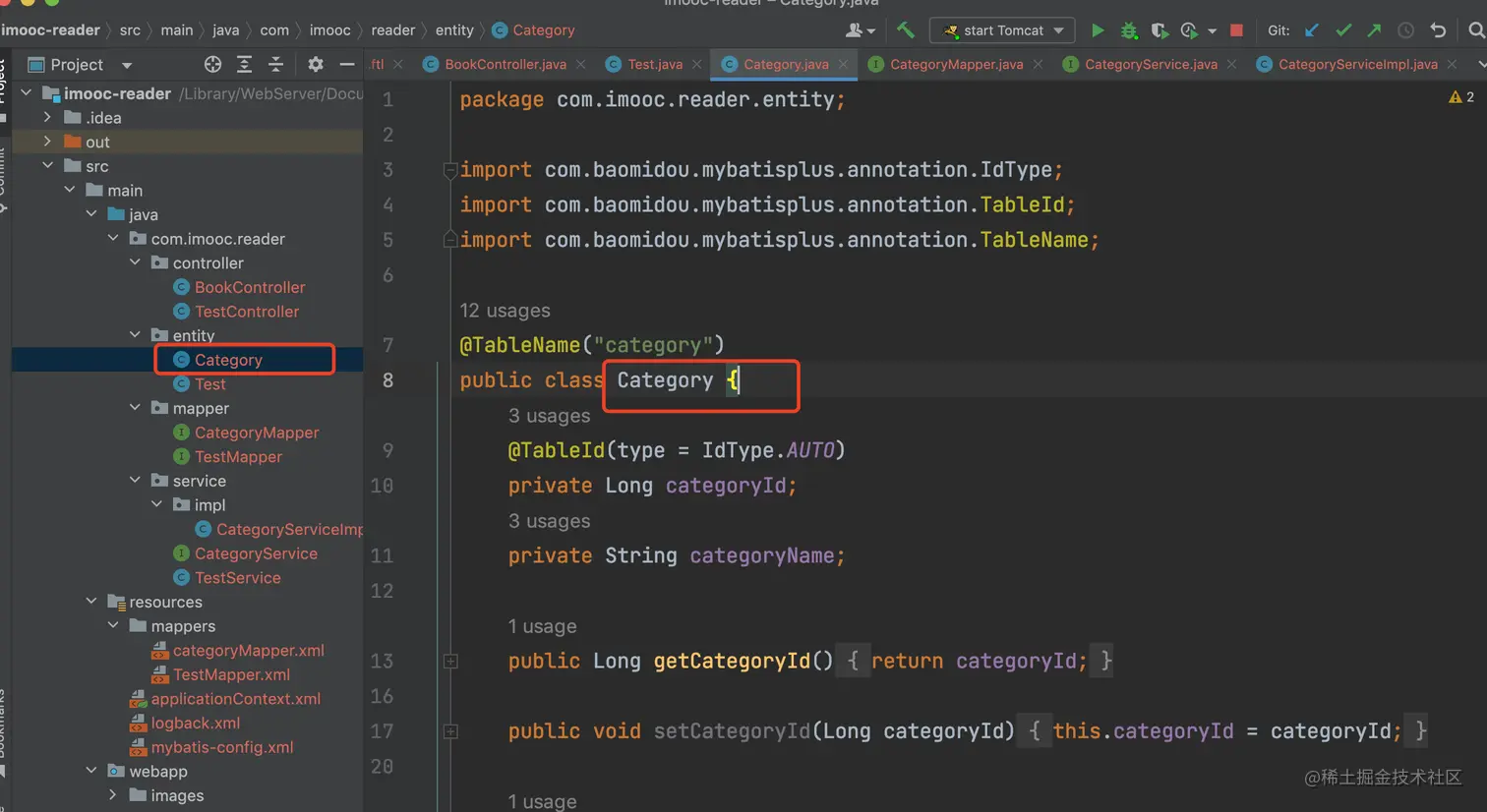The image size is (1487, 812).
Task: Push commits with Git green arrow
Action: pos(1374,30)
